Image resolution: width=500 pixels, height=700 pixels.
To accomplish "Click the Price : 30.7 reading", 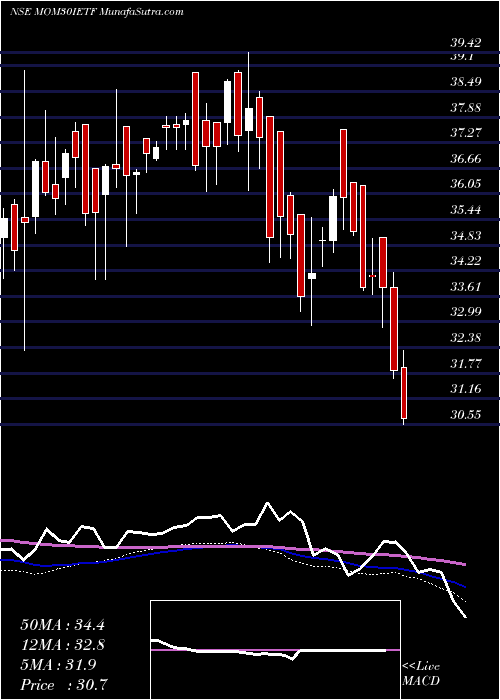I will coord(64,685).
